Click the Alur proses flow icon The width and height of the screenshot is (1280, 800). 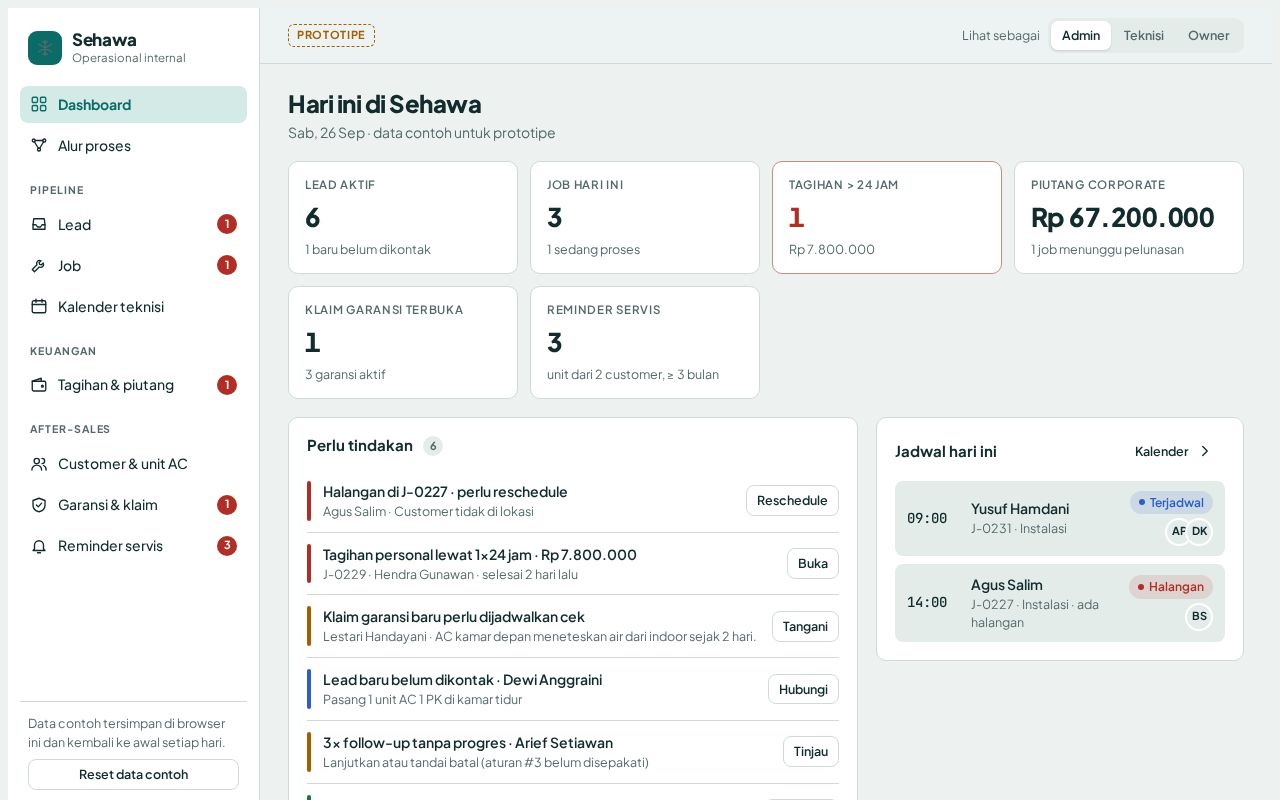click(39, 145)
